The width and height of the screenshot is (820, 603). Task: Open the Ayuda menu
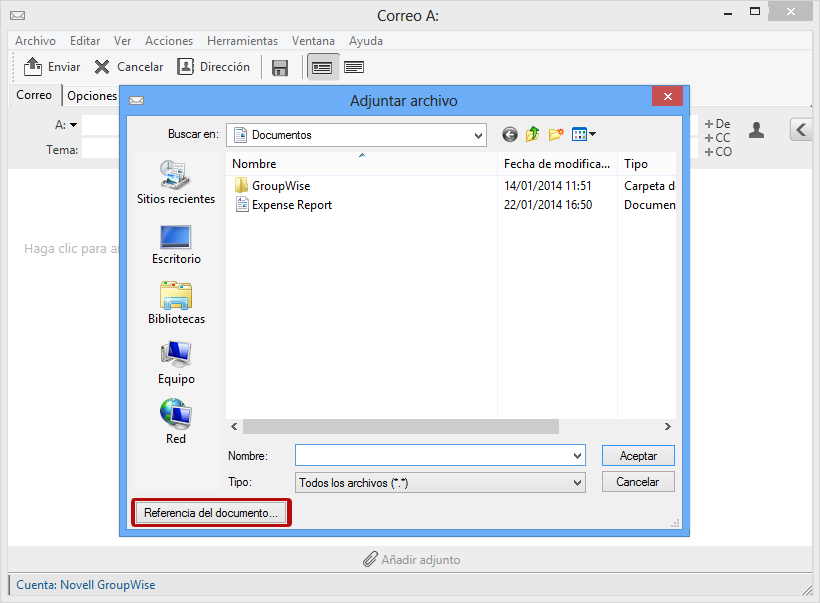(x=366, y=41)
